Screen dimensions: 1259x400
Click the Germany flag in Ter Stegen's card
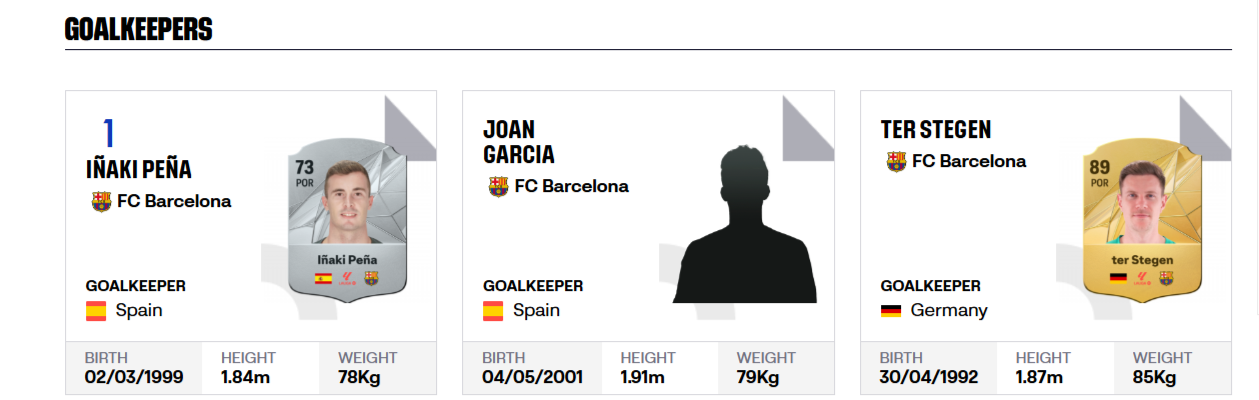pos(891,310)
